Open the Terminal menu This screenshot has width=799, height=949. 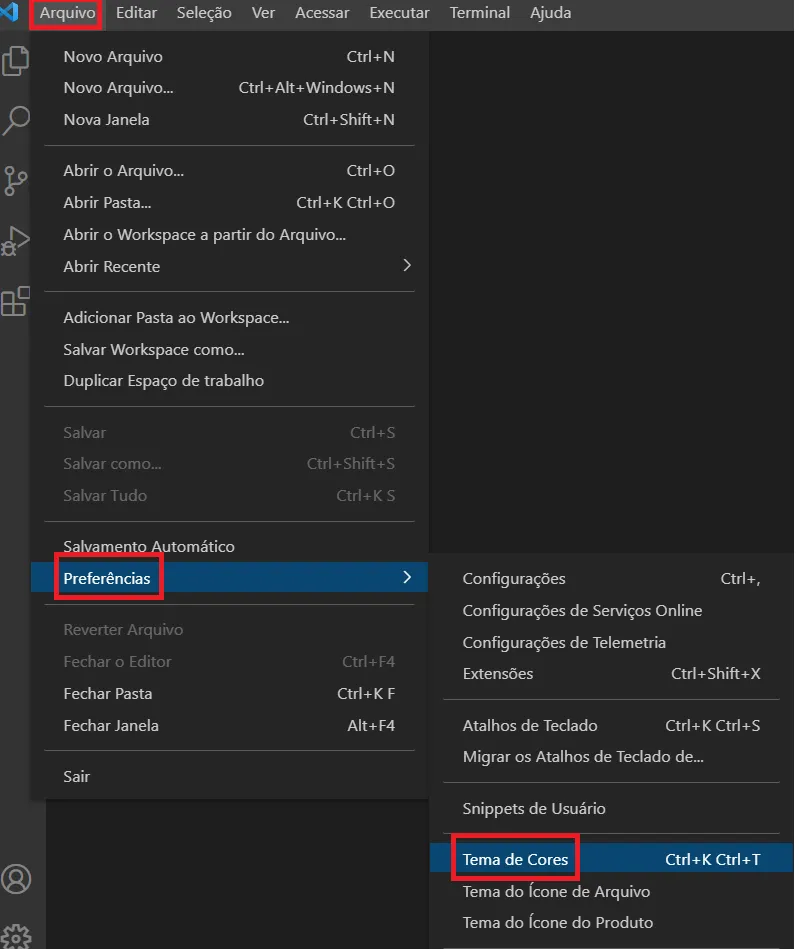(x=479, y=13)
